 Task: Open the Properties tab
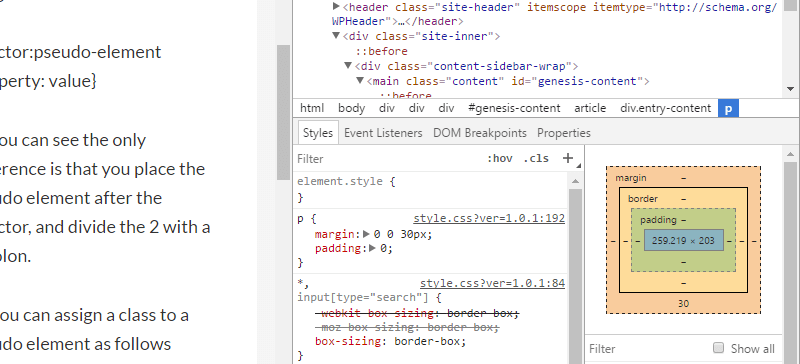coord(564,133)
